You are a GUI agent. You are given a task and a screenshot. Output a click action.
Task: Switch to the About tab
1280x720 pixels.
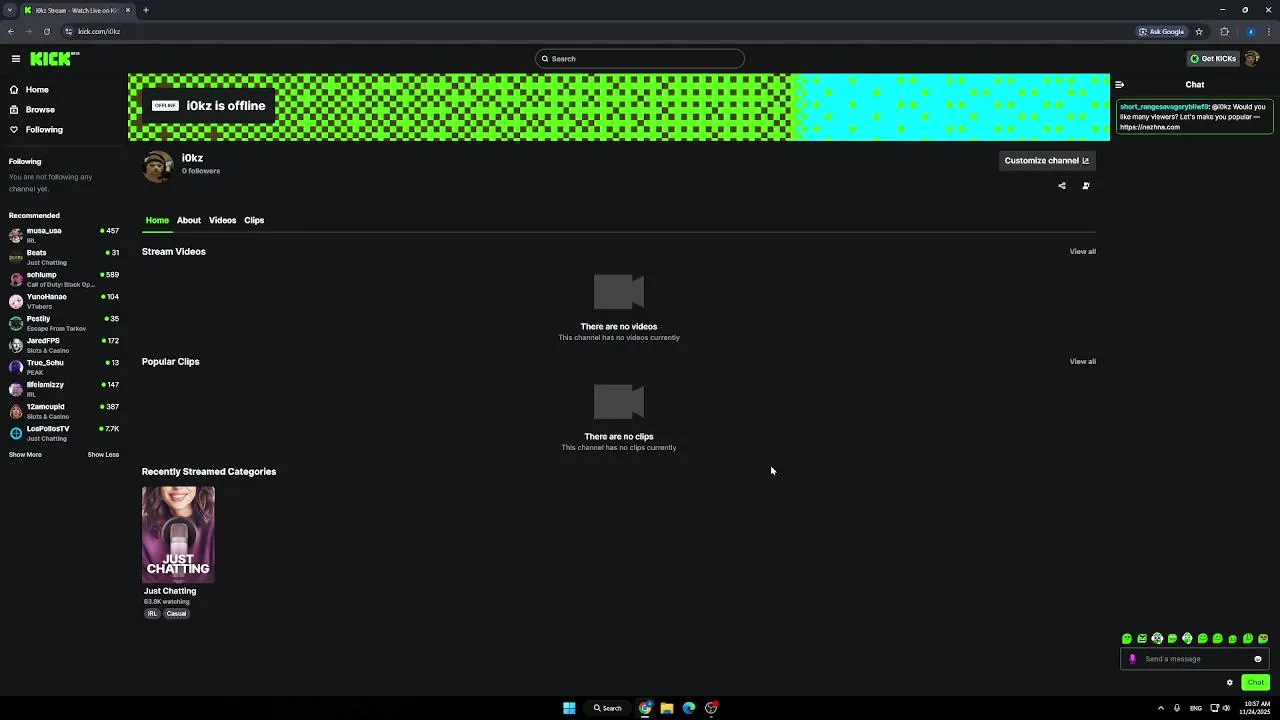[189, 220]
